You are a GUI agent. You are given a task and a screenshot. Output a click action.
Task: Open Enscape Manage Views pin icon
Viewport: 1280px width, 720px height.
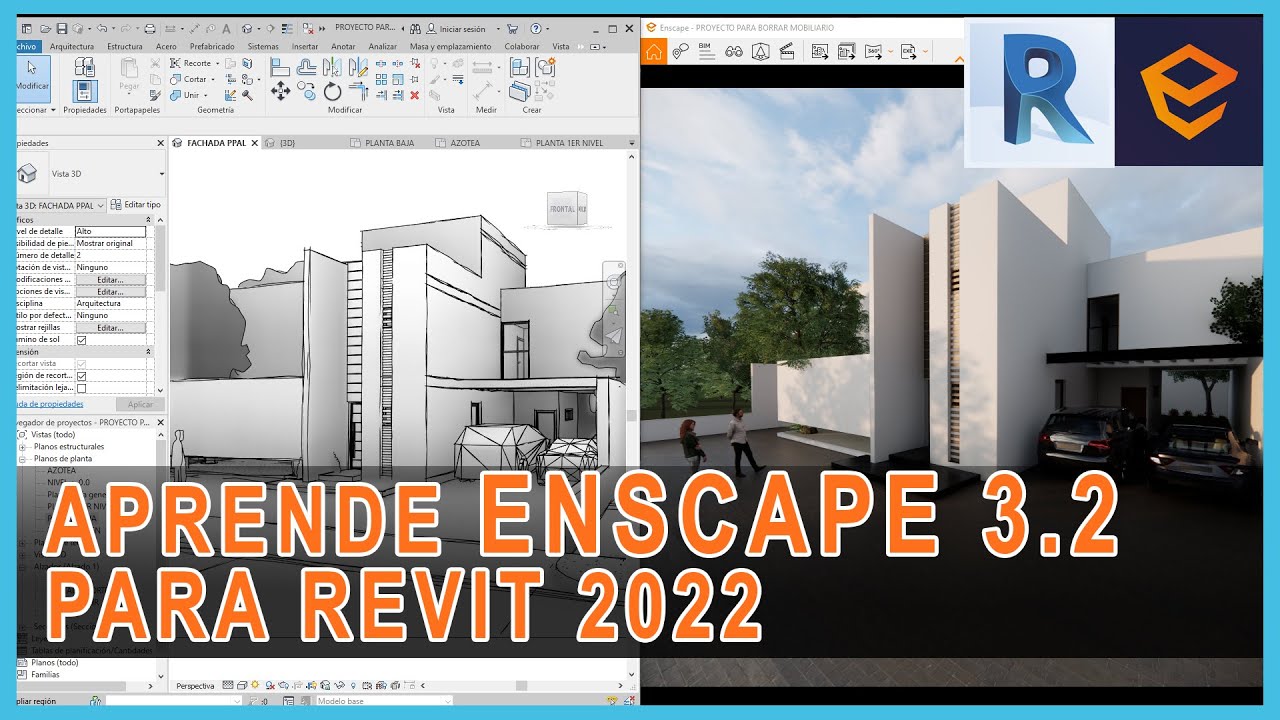click(681, 52)
